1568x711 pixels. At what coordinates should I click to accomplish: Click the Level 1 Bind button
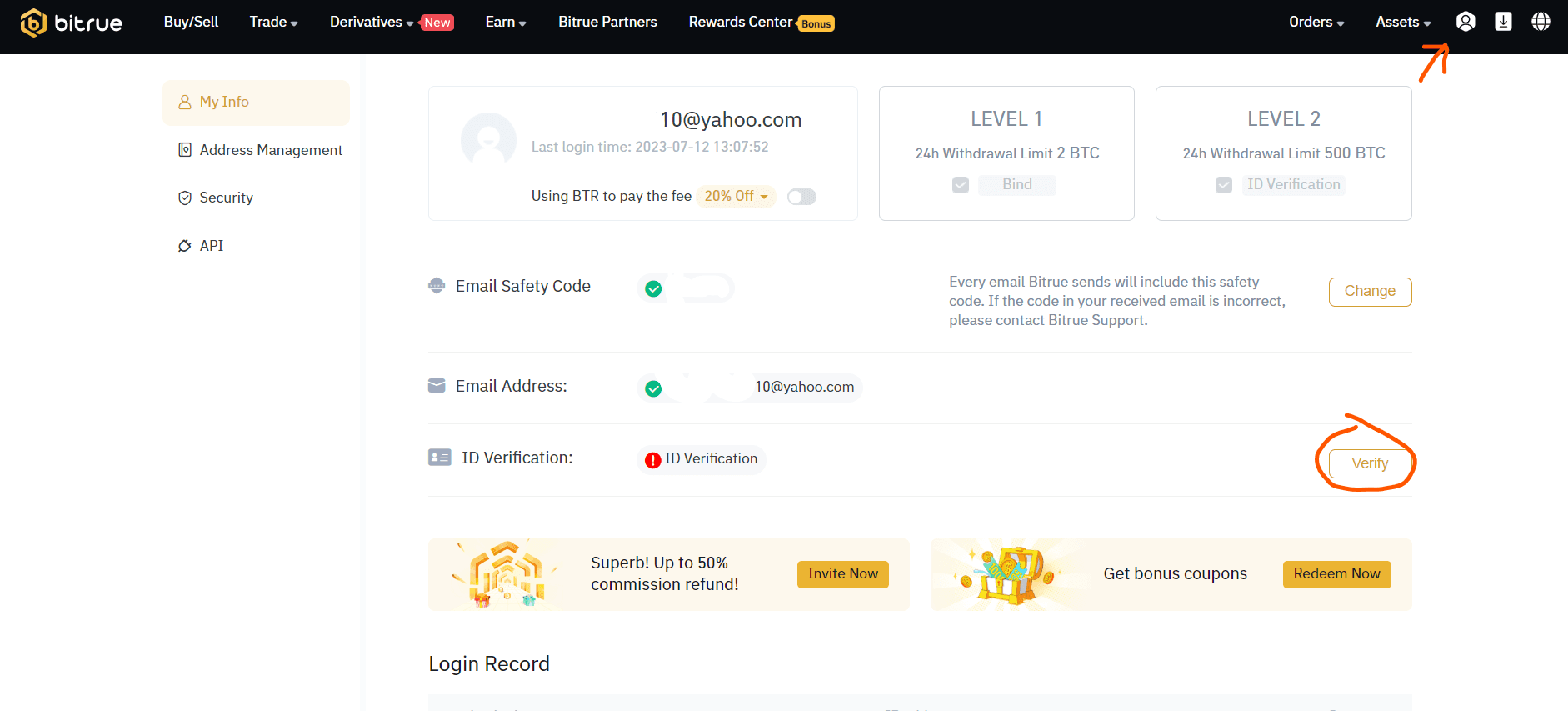click(1017, 185)
